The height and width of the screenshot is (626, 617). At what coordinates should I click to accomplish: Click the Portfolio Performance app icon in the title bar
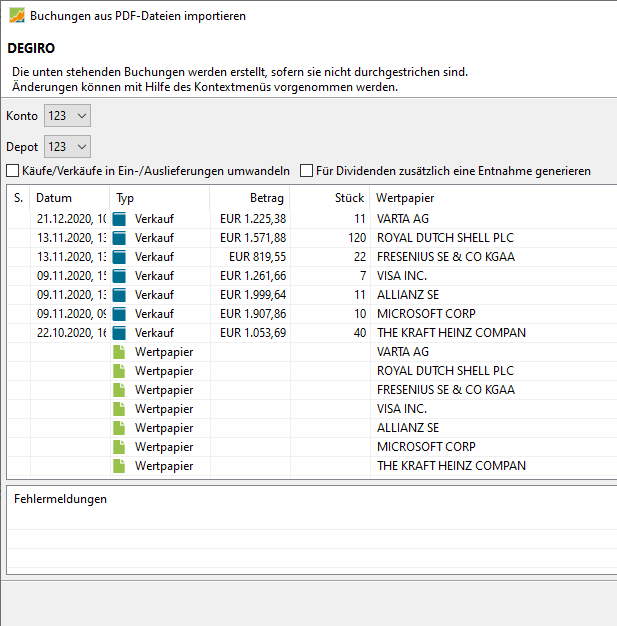tap(17, 16)
